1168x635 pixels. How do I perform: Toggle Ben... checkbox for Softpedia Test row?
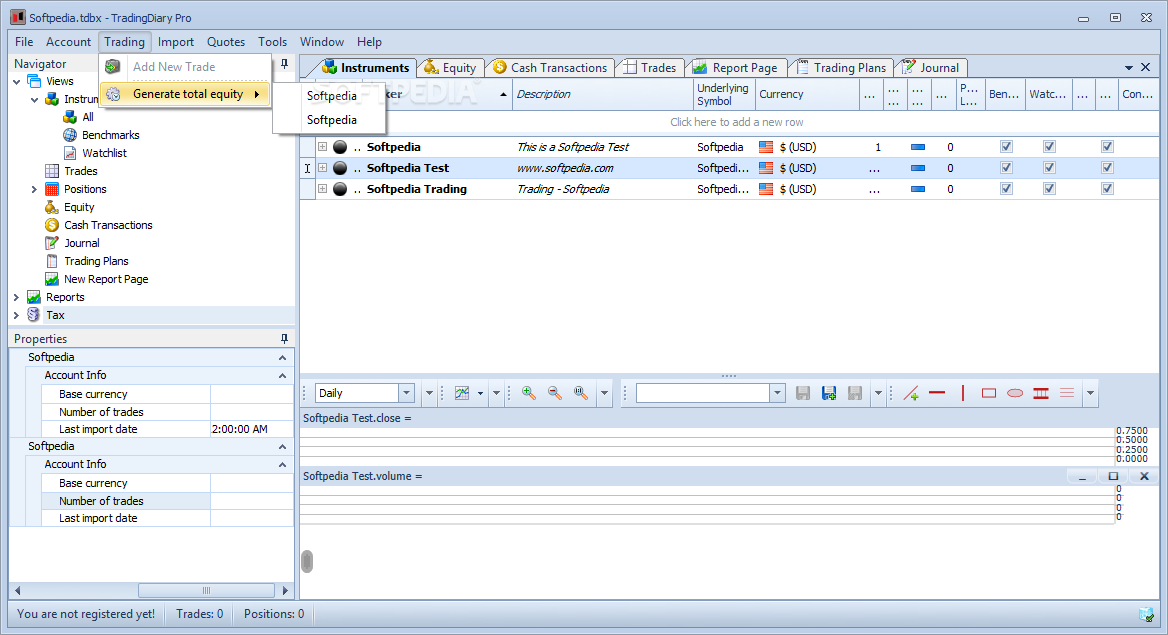[1006, 168]
